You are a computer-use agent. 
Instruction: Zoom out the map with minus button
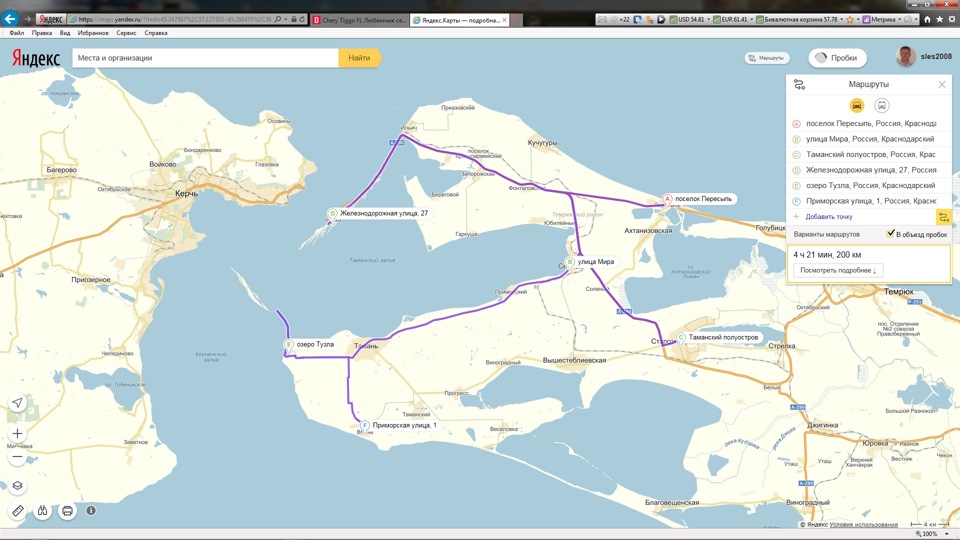coord(17,457)
